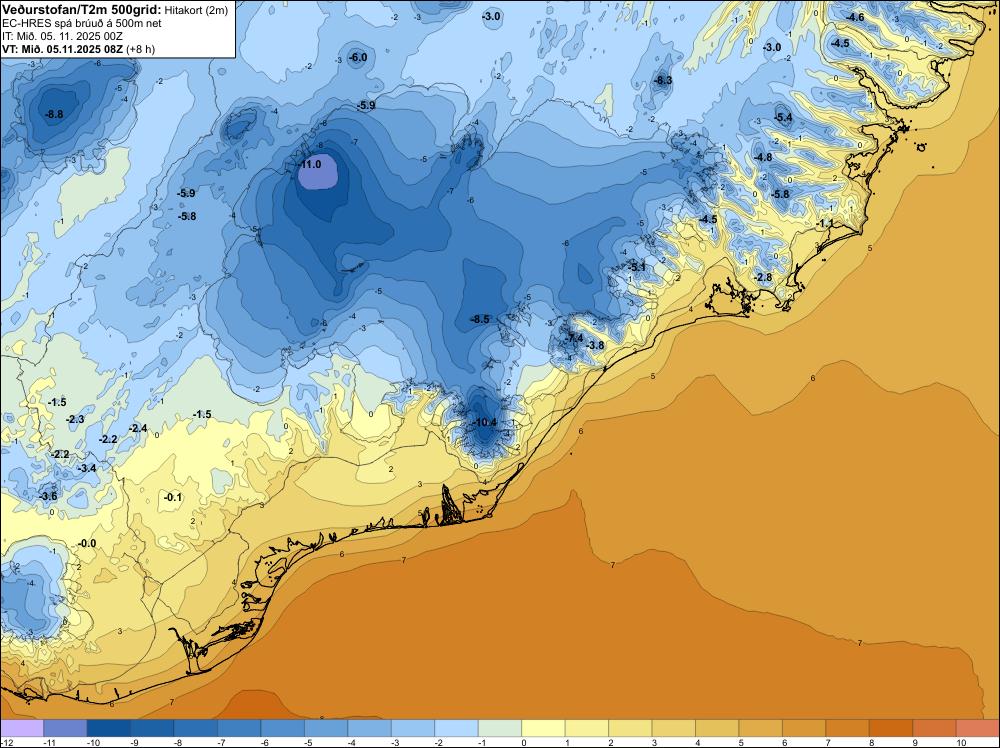Click the '5' tick label under the legend
1000x748 pixels.
coord(740,742)
